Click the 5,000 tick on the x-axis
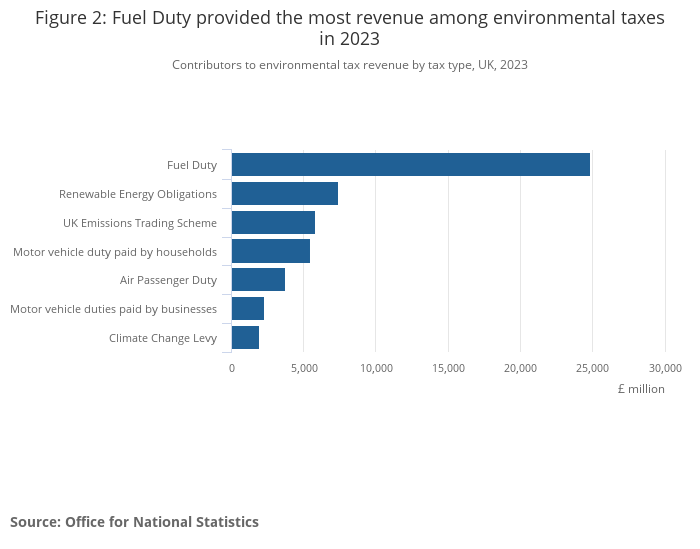 point(304,368)
